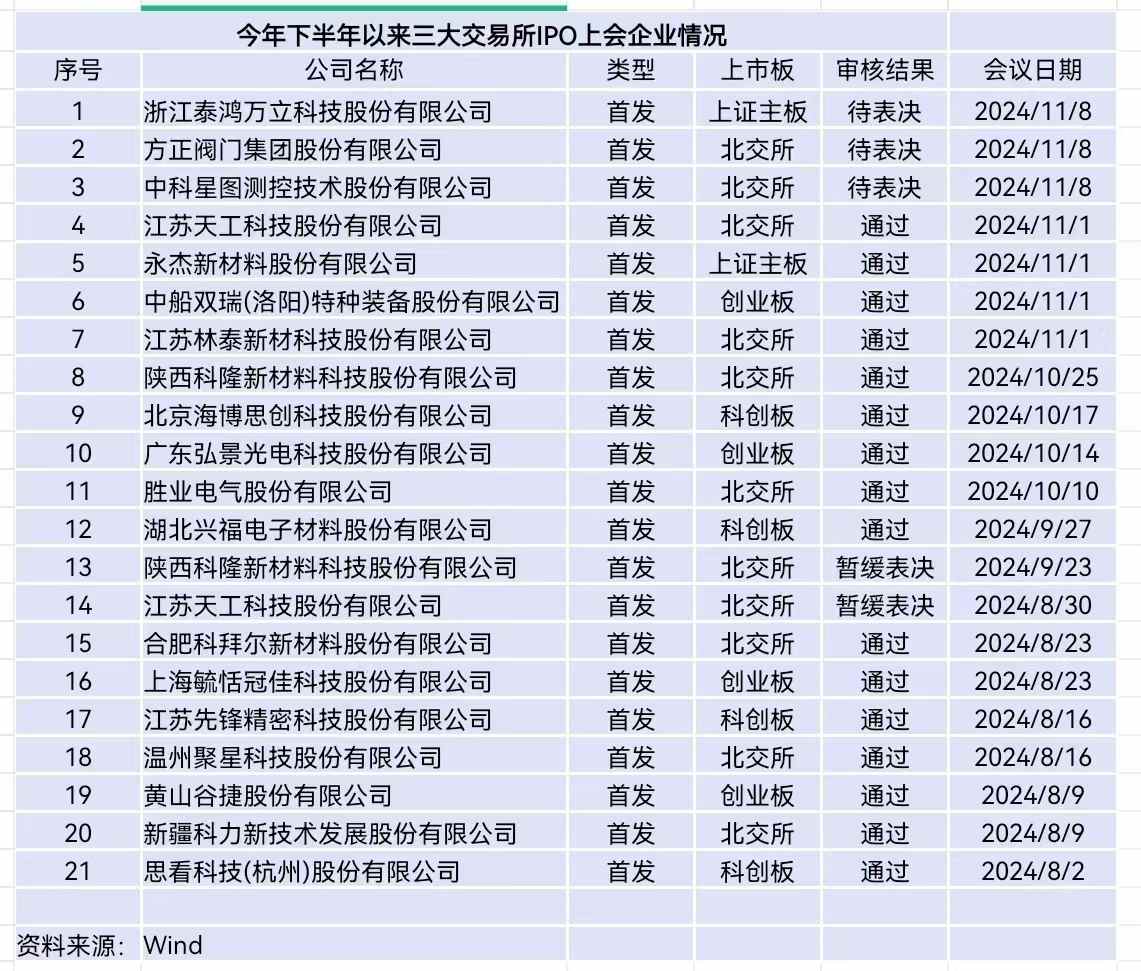Select the cell 思看科技(杭州)股份有限公司
The image size is (1141, 971).
click(x=354, y=871)
